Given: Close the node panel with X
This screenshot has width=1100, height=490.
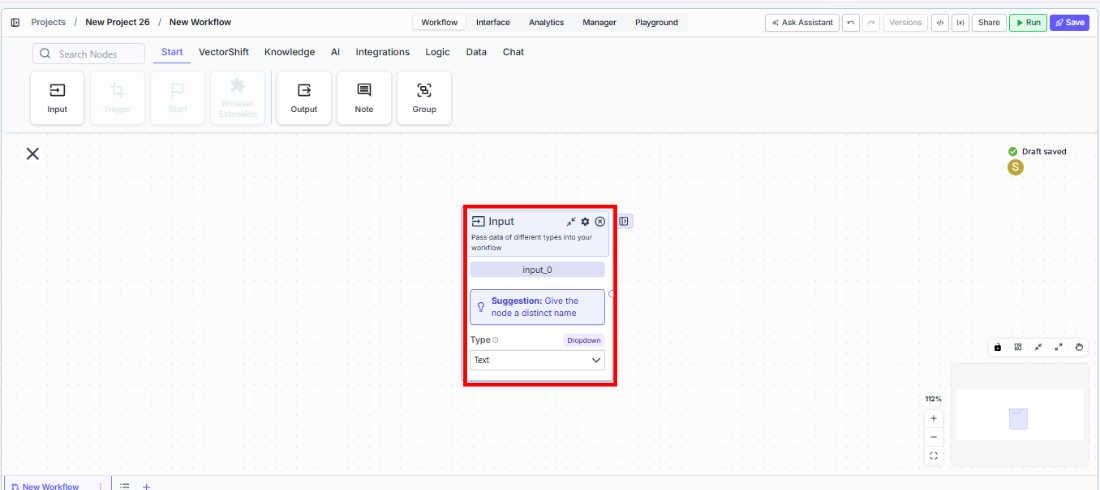Looking at the screenshot, I should [32, 154].
